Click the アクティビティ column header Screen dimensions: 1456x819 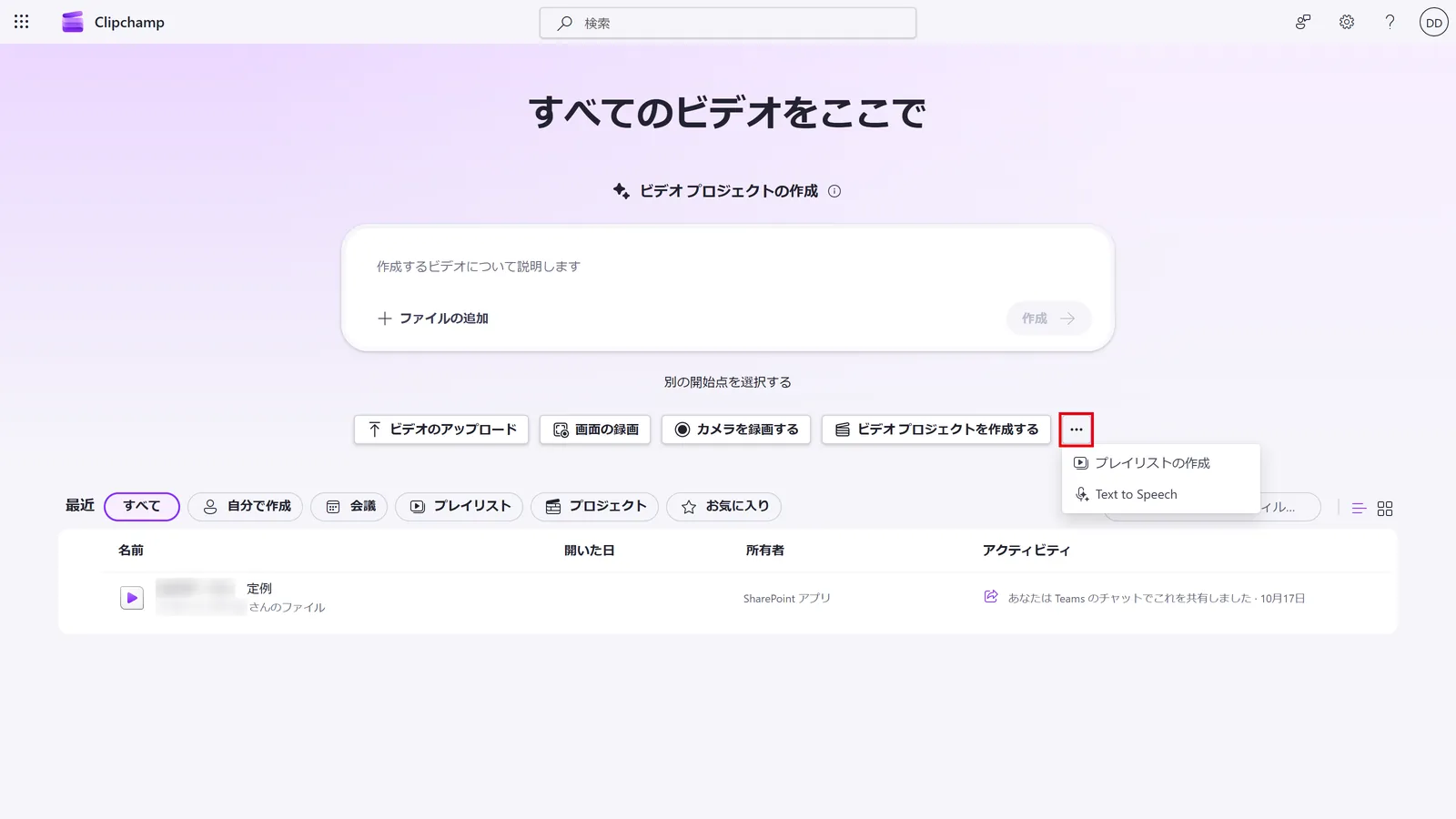pos(1026,551)
